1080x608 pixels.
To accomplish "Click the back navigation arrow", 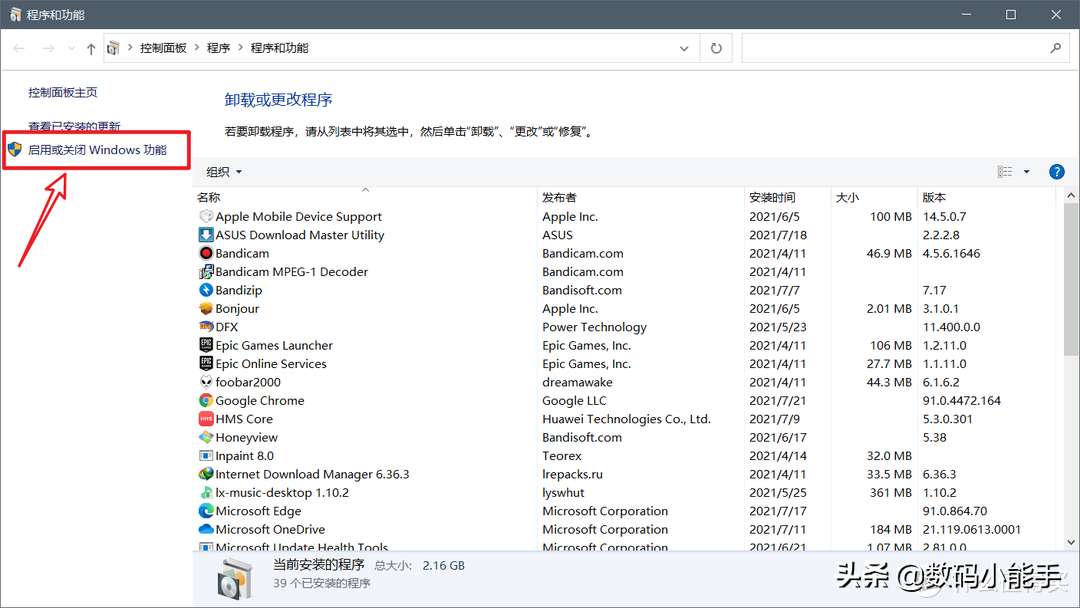I will point(19,48).
